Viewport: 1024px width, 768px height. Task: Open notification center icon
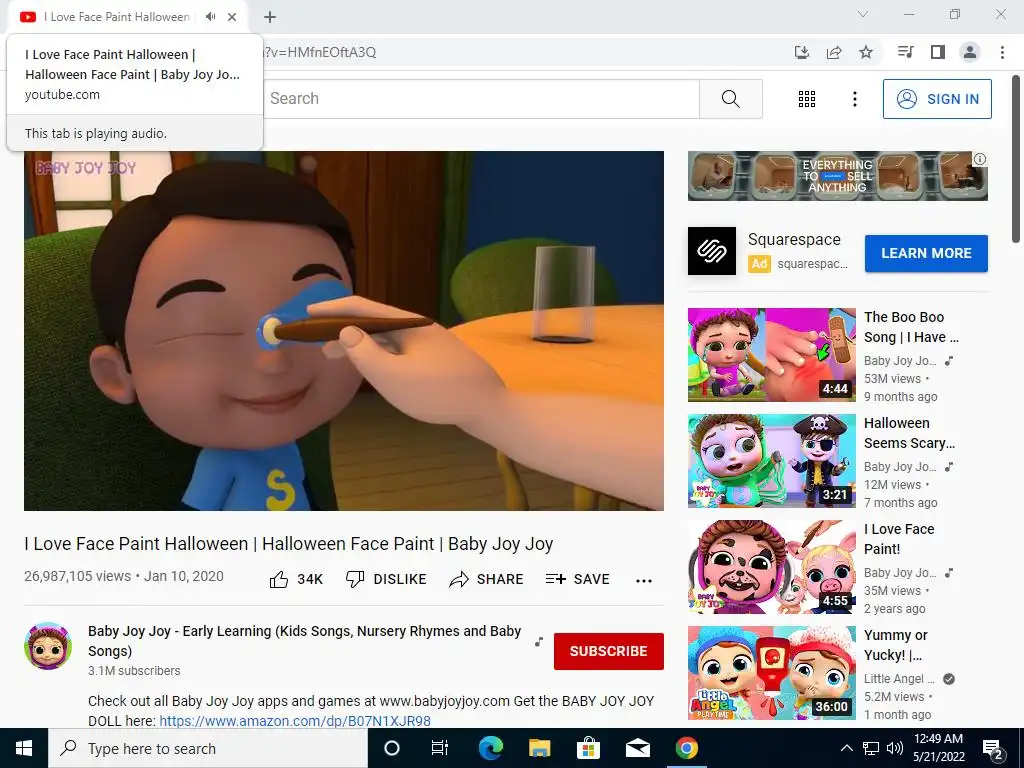coord(993,748)
